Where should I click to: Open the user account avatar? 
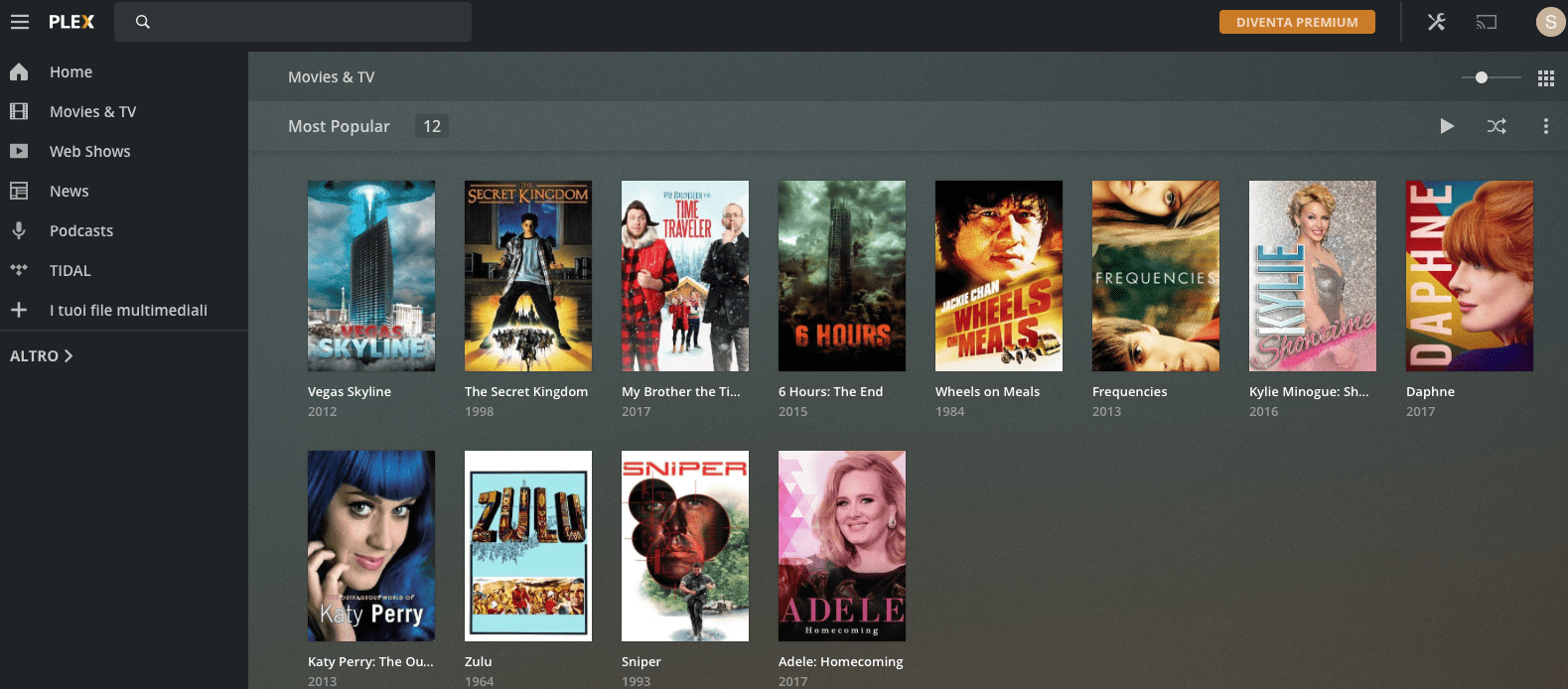(1550, 22)
